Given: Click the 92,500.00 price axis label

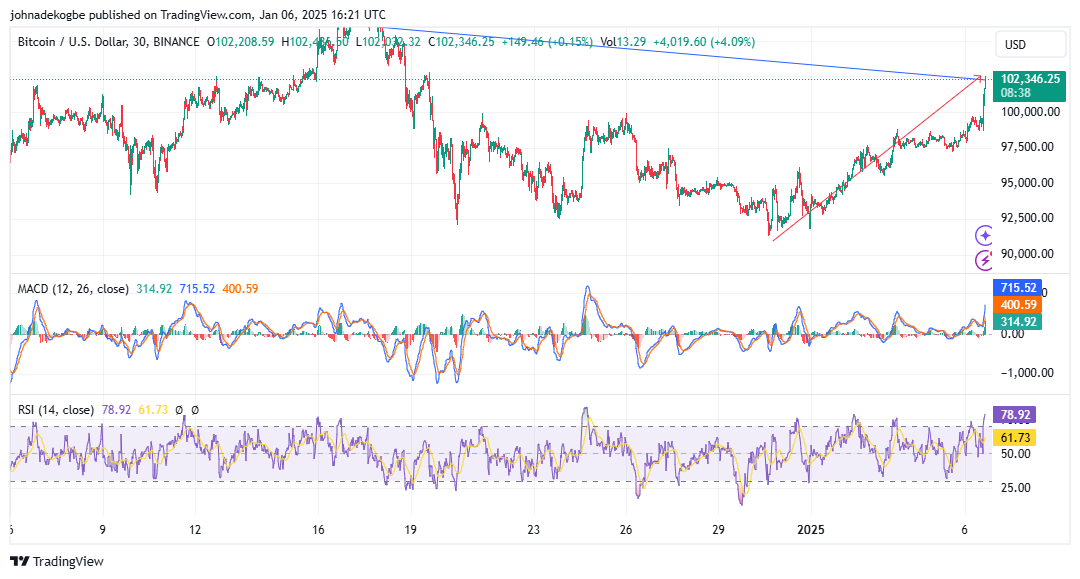Looking at the screenshot, I should pyautogui.click(x=1027, y=218).
